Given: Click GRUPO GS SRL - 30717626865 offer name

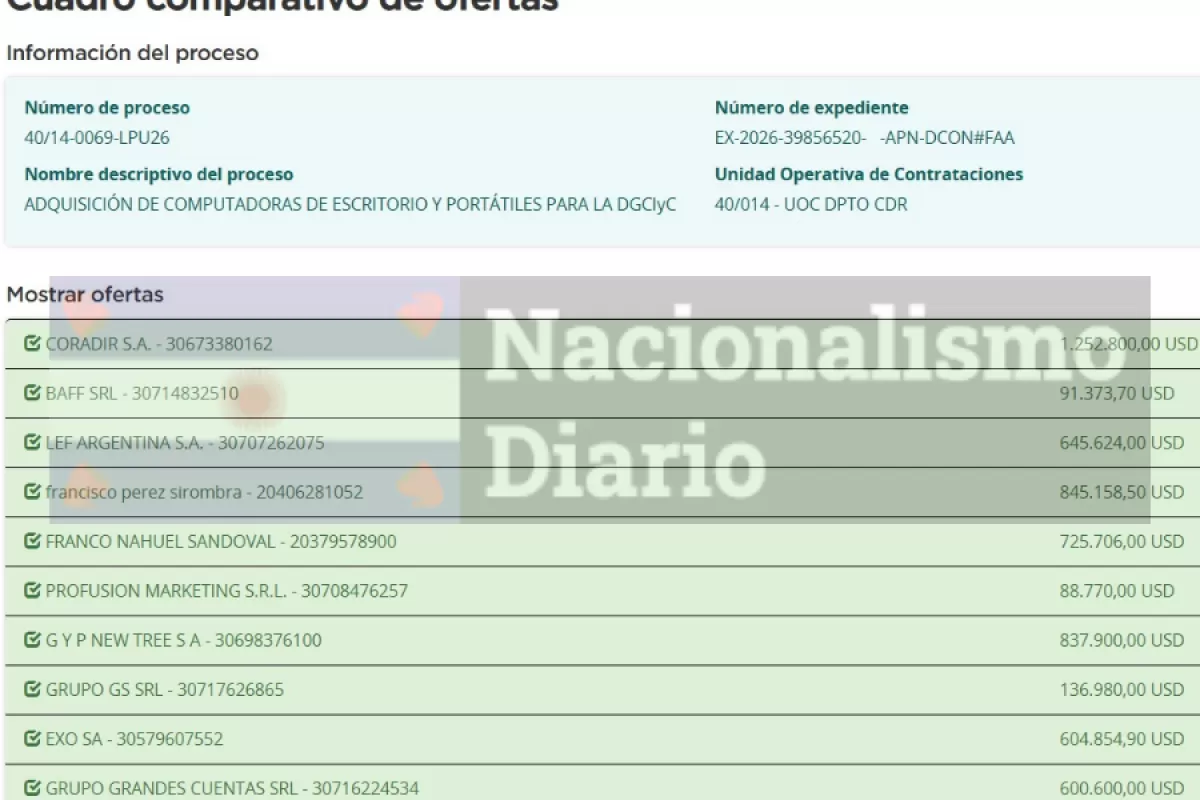Looking at the screenshot, I should point(165,689).
